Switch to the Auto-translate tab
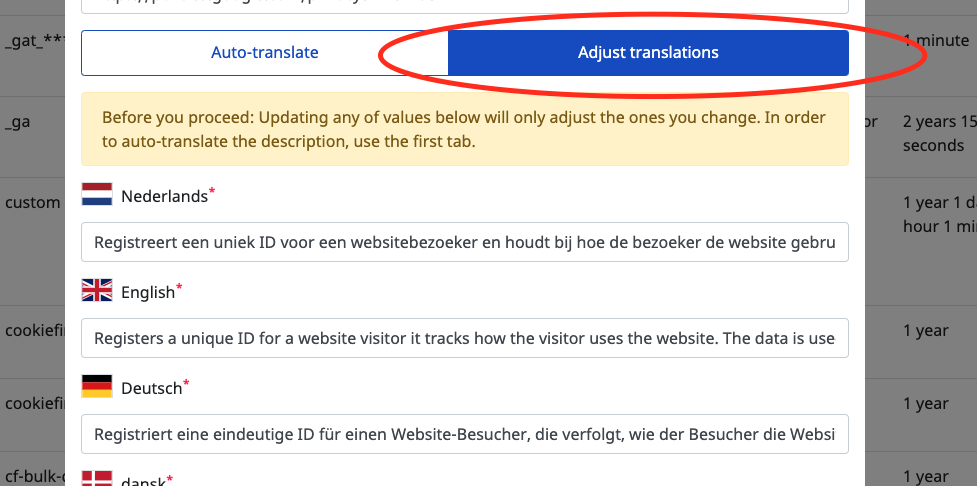977x486 pixels. [x=265, y=53]
